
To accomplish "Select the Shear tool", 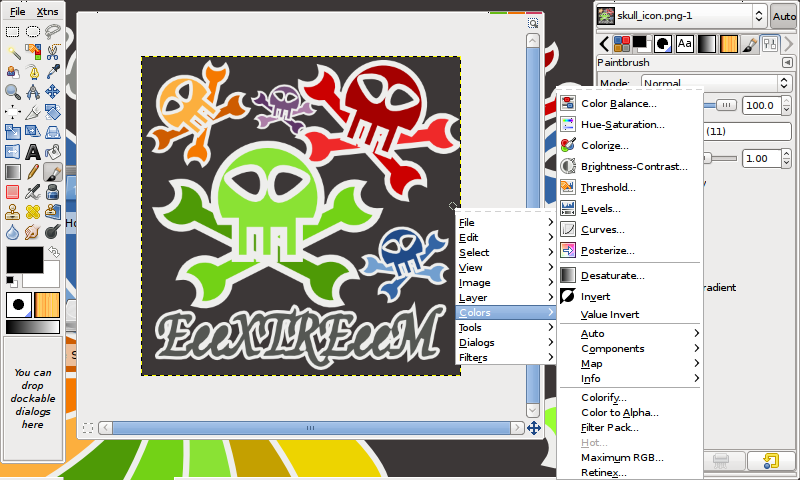I will point(33,132).
